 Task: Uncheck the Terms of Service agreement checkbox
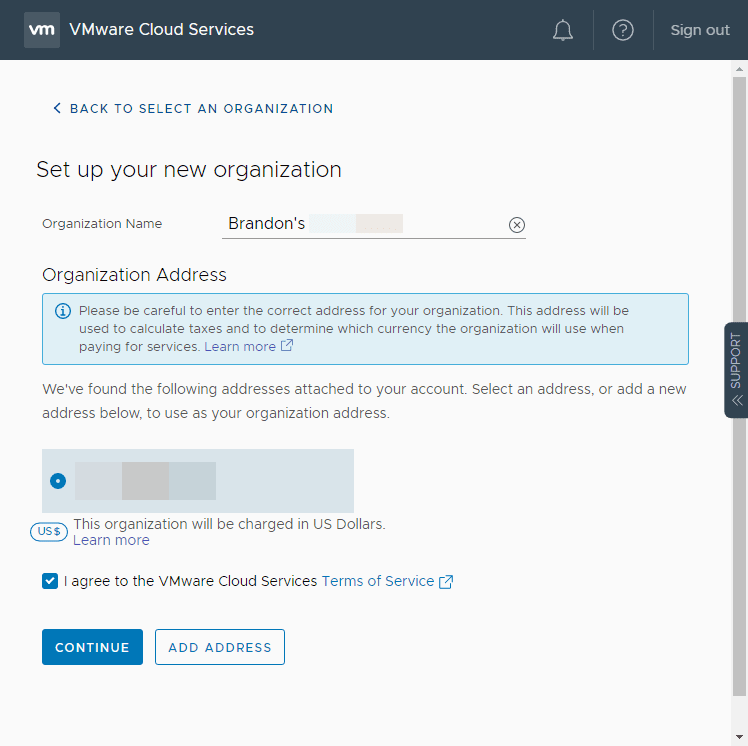pos(50,581)
